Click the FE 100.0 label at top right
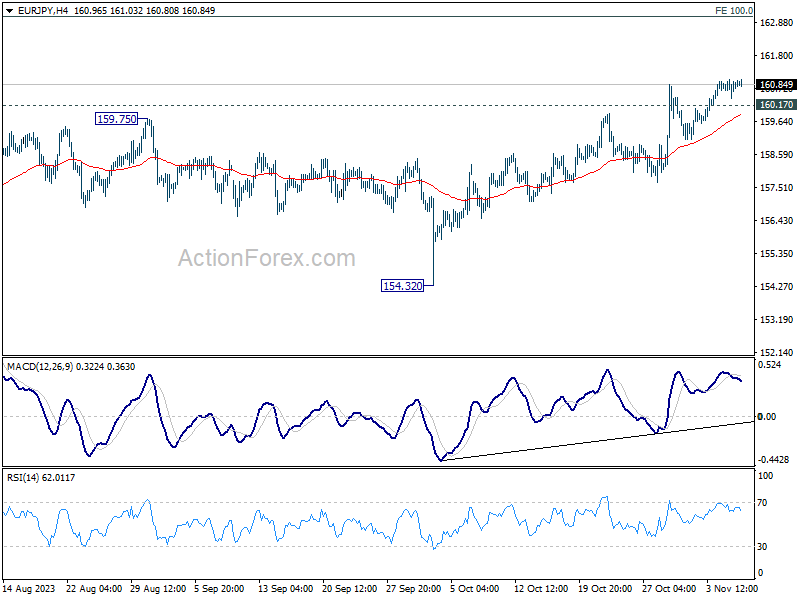The width and height of the screenshot is (800, 600). (x=734, y=10)
